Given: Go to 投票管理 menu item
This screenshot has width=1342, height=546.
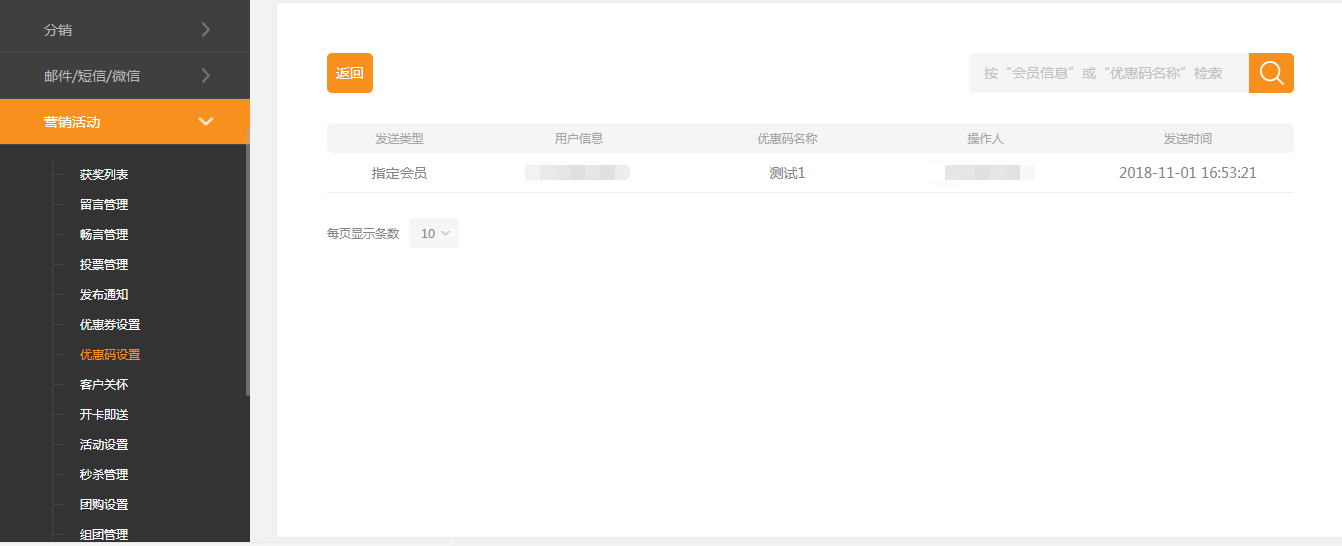Looking at the screenshot, I should 104,265.
